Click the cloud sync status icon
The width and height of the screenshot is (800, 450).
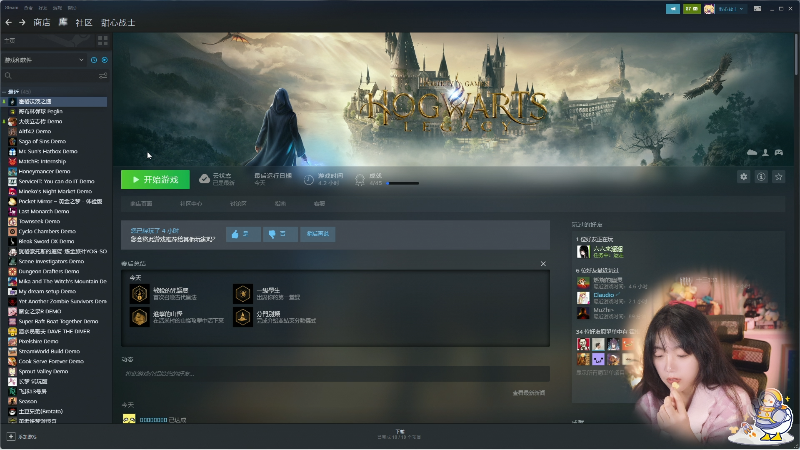[204, 179]
